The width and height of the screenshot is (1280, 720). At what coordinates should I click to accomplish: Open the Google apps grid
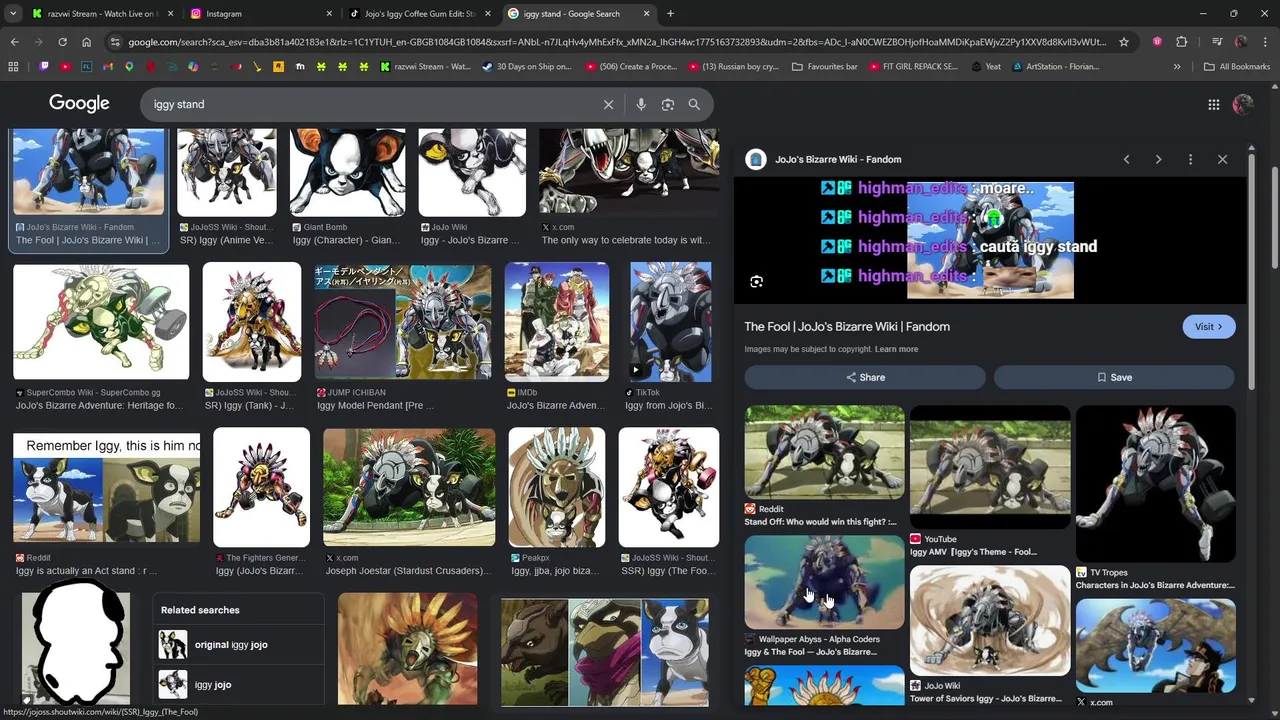1213,104
